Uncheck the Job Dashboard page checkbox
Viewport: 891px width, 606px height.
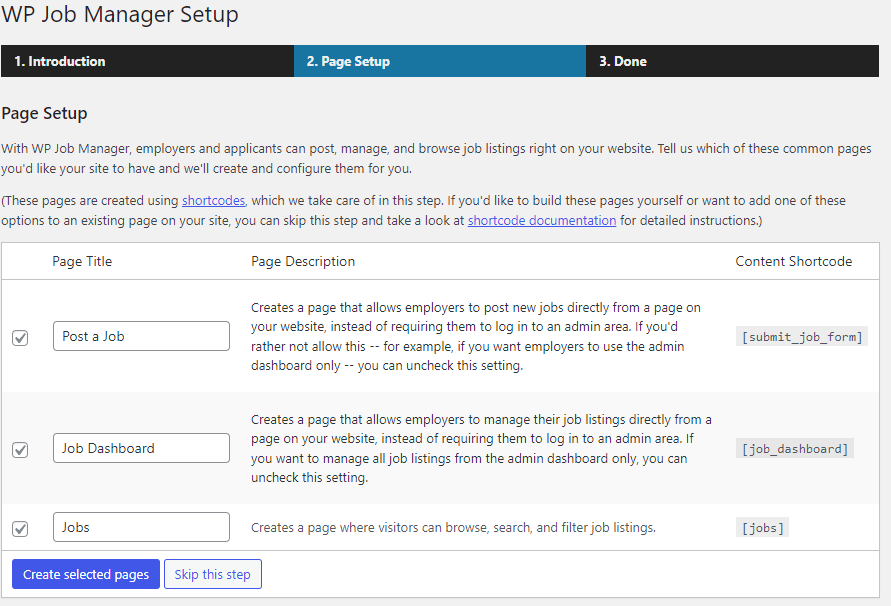[x=20, y=450]
